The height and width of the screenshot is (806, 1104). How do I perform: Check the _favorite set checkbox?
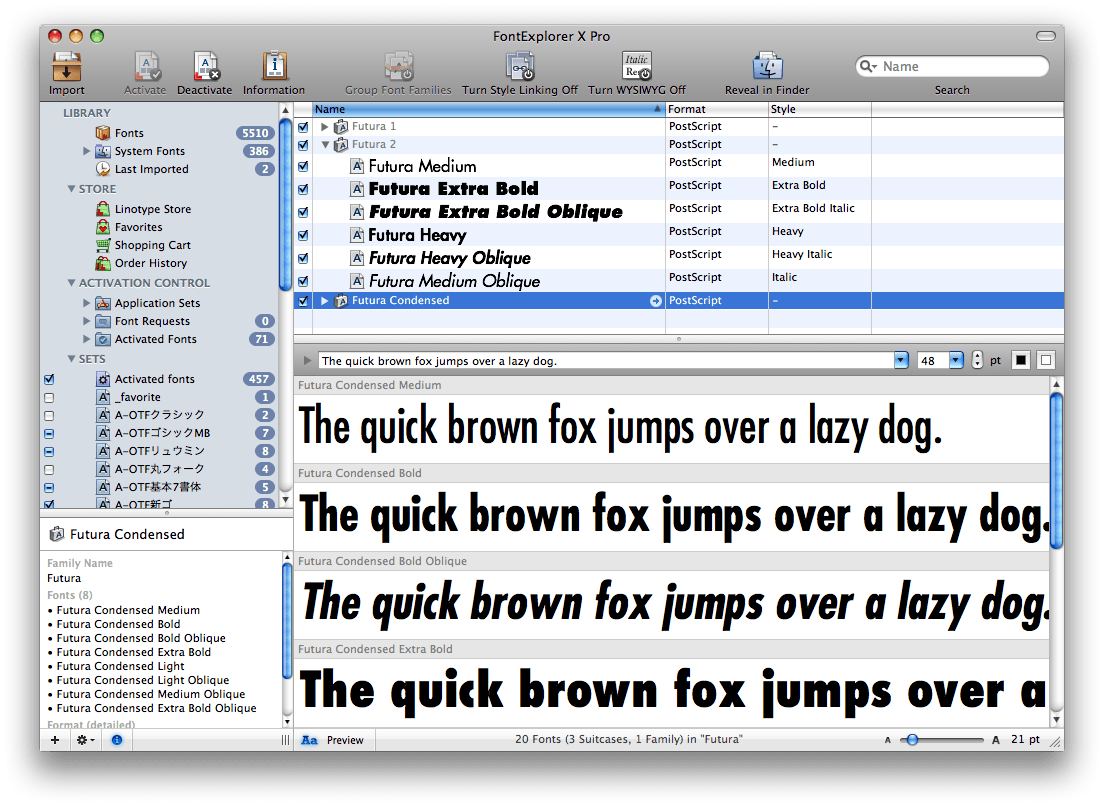[49, 398]
